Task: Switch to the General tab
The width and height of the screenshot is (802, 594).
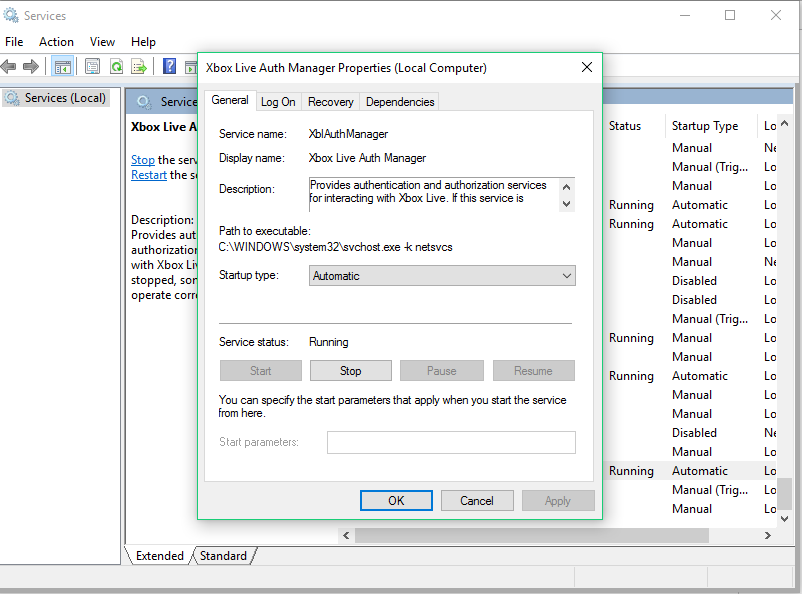Action: click(230, 100)
